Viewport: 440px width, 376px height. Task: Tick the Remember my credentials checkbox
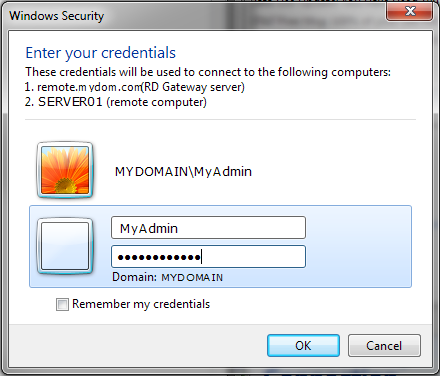tap(62, 304)
